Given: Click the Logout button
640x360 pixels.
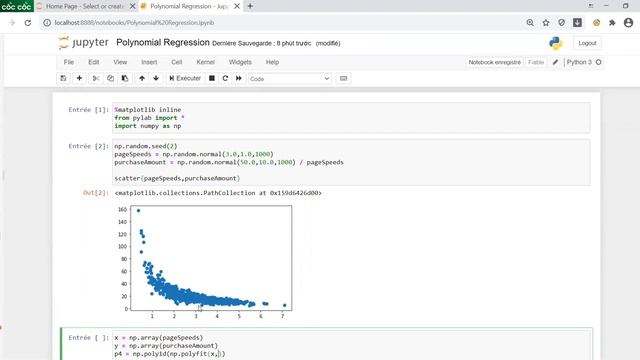Looking at the screenshot, I should [x=587, y=43].
